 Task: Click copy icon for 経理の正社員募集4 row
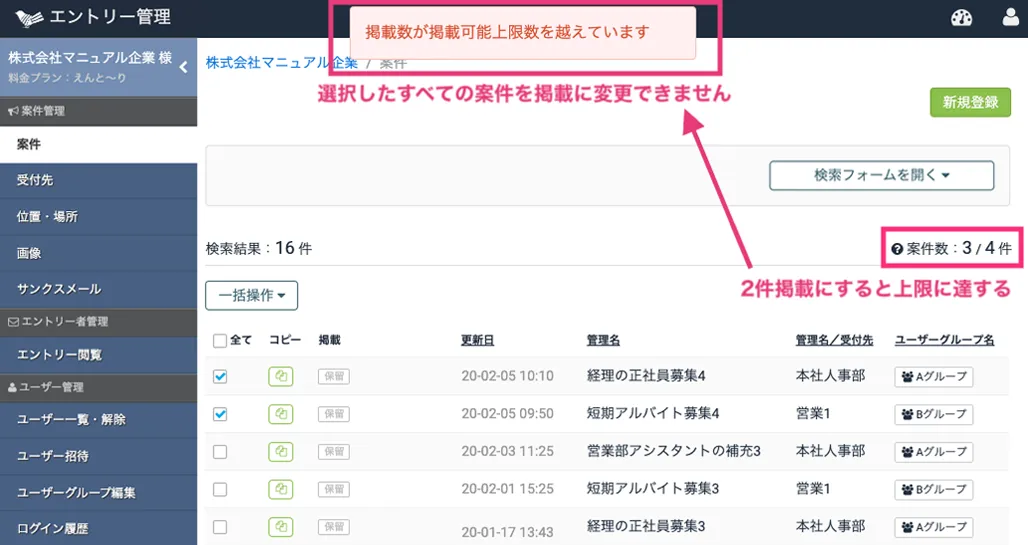[280, 376]
